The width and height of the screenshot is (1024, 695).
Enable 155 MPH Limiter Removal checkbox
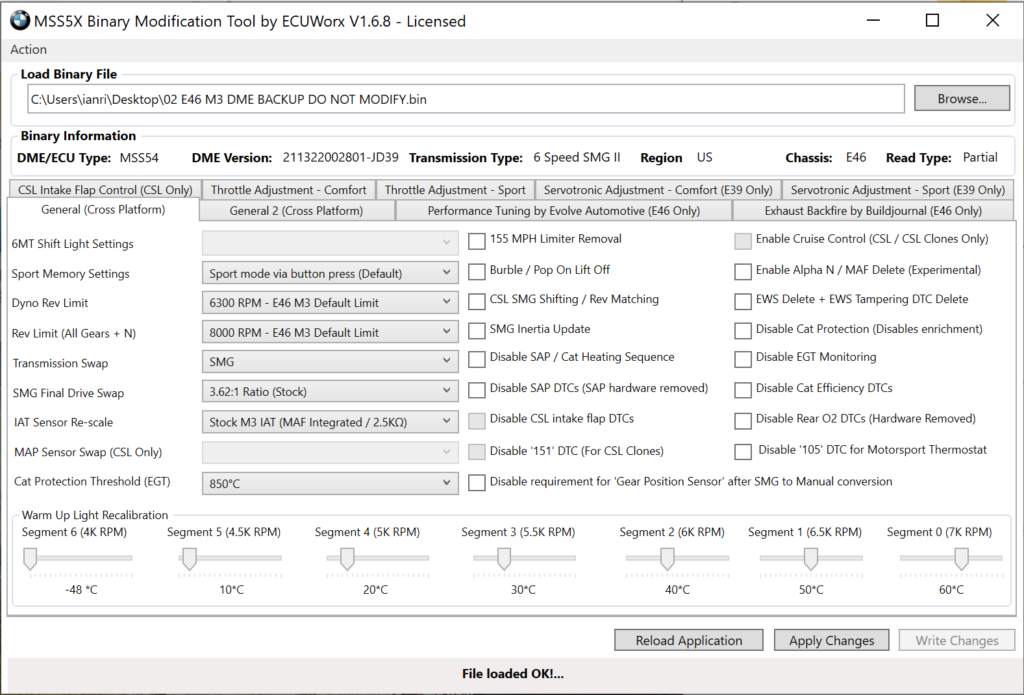click(477, 241)
